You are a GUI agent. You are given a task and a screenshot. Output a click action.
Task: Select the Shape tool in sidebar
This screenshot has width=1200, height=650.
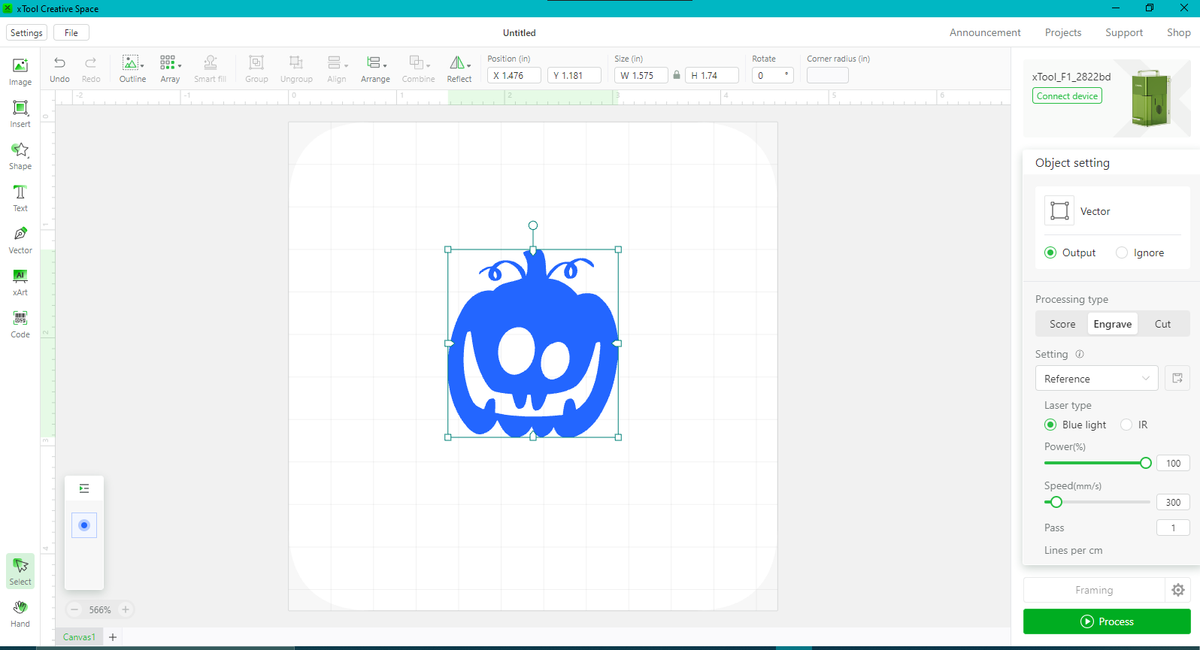20,151
